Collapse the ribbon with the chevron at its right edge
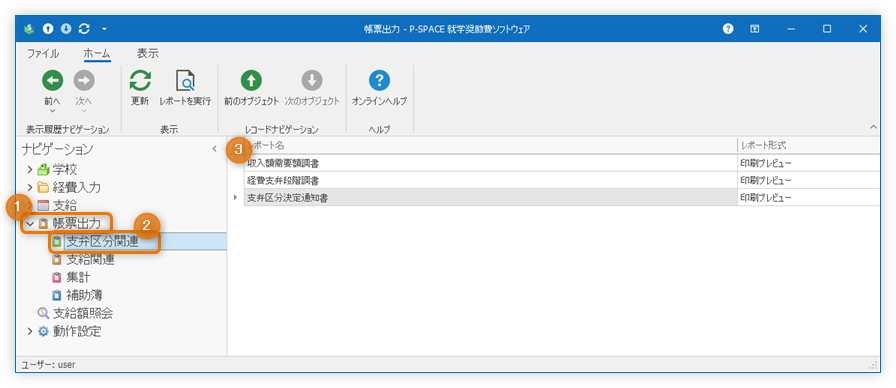Image resolution: width=896 pixels, height=388 pixels. (873, 127)
